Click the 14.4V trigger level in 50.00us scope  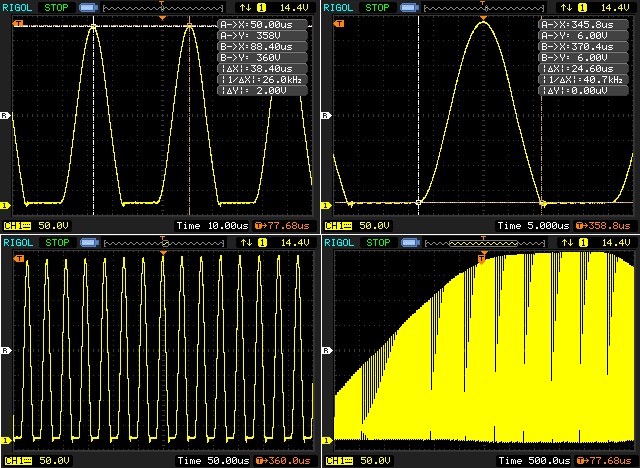(x=295, y=242)
